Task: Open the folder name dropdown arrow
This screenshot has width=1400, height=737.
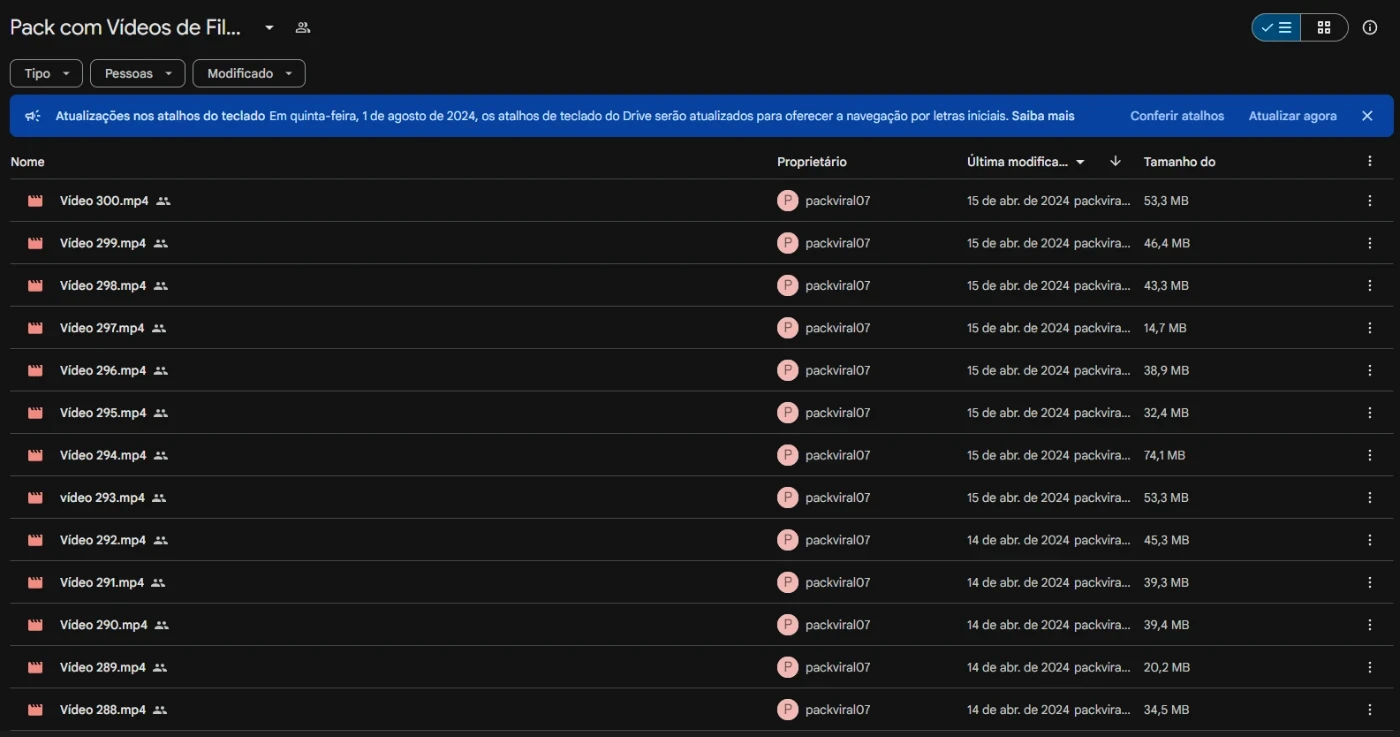Action: pyautogui.click(x=269, y=28)
